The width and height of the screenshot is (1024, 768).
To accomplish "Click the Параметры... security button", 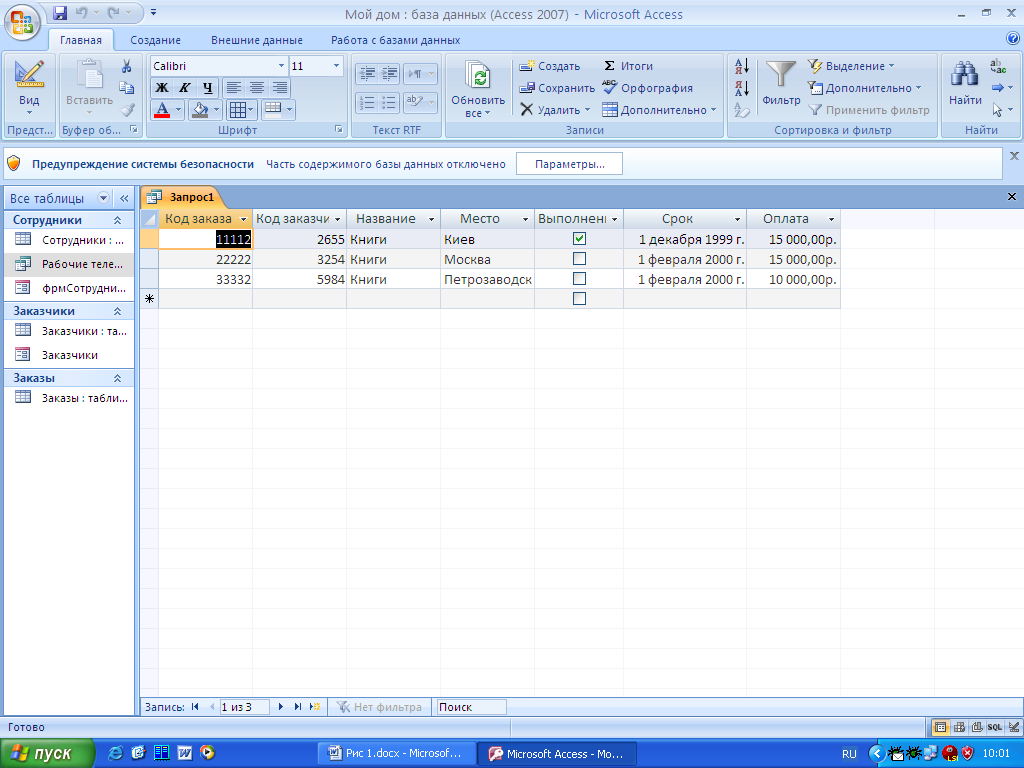I will tap(569, 164).
